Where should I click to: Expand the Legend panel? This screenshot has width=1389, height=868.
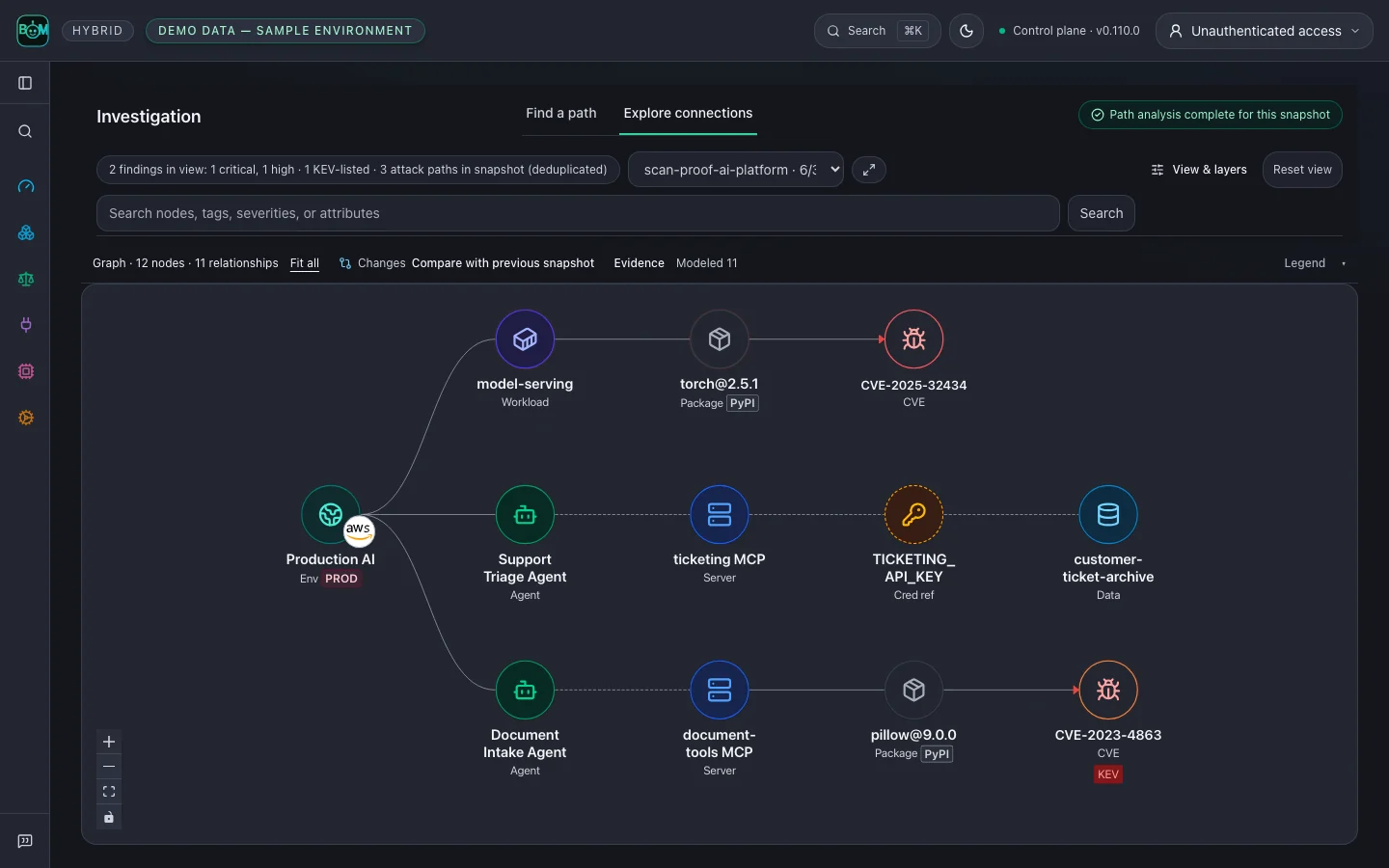[1315, 263]
